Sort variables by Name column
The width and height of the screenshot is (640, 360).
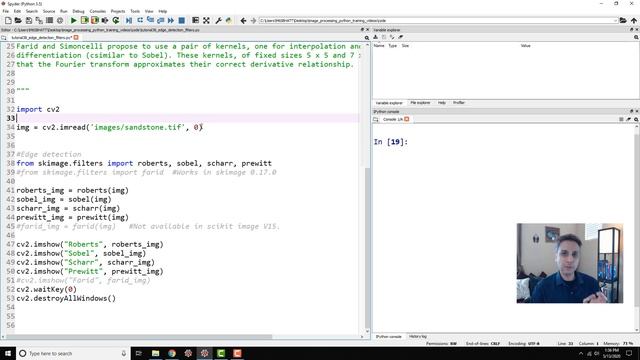pos(379,46)
